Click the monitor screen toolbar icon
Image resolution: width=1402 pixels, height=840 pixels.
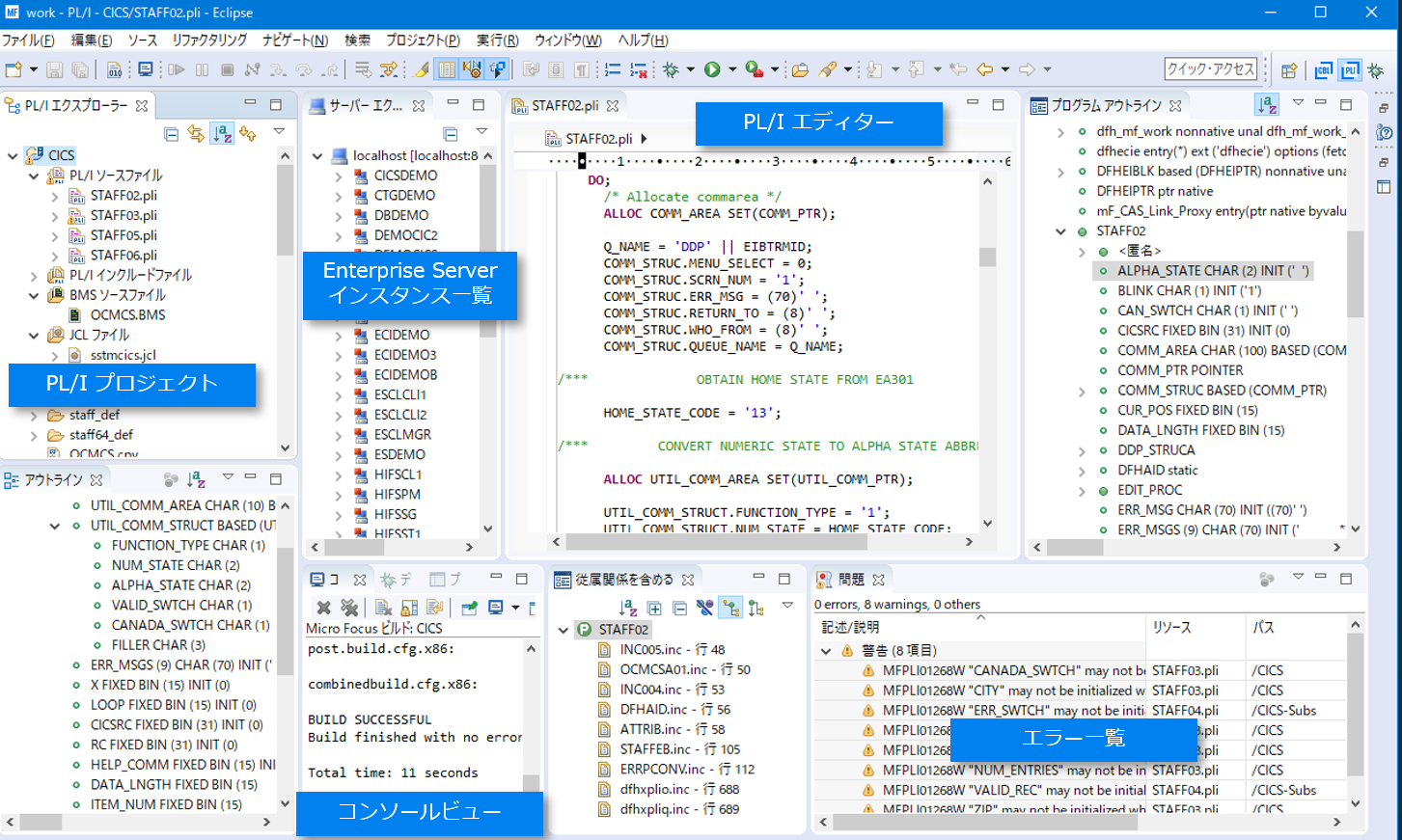146,69
